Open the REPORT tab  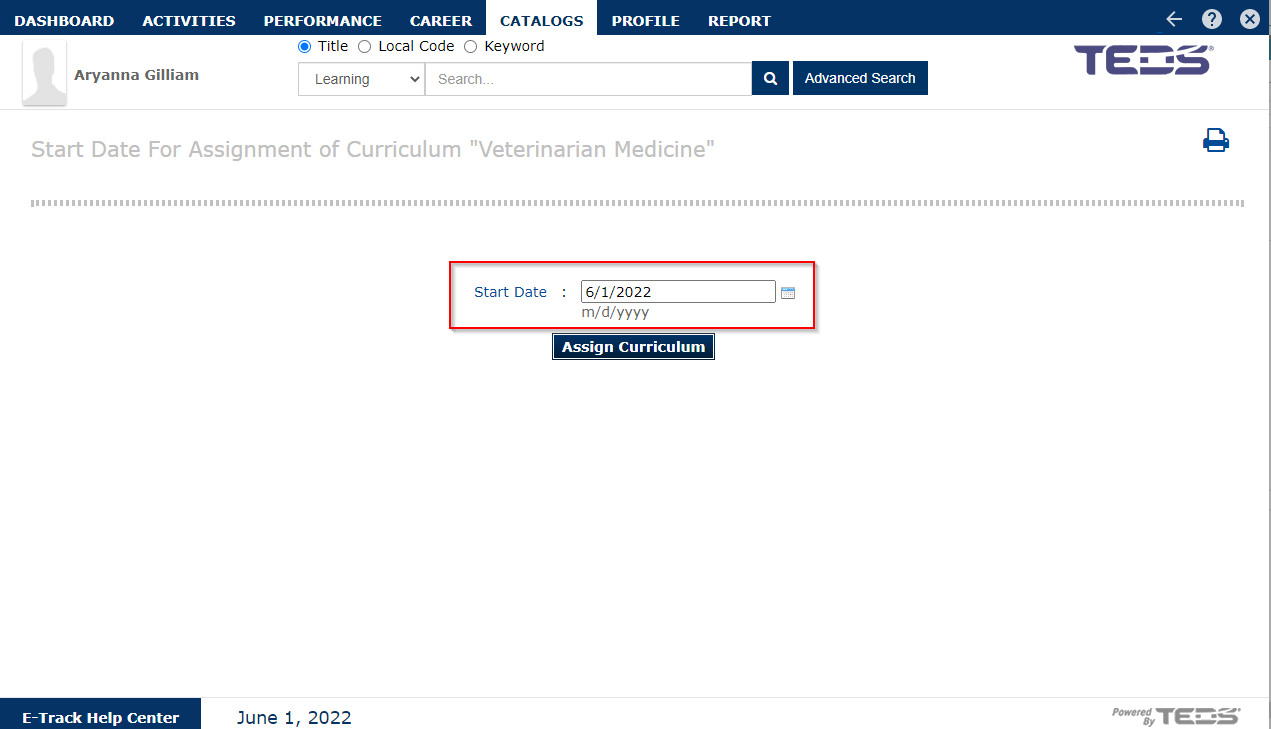[739, 20]
